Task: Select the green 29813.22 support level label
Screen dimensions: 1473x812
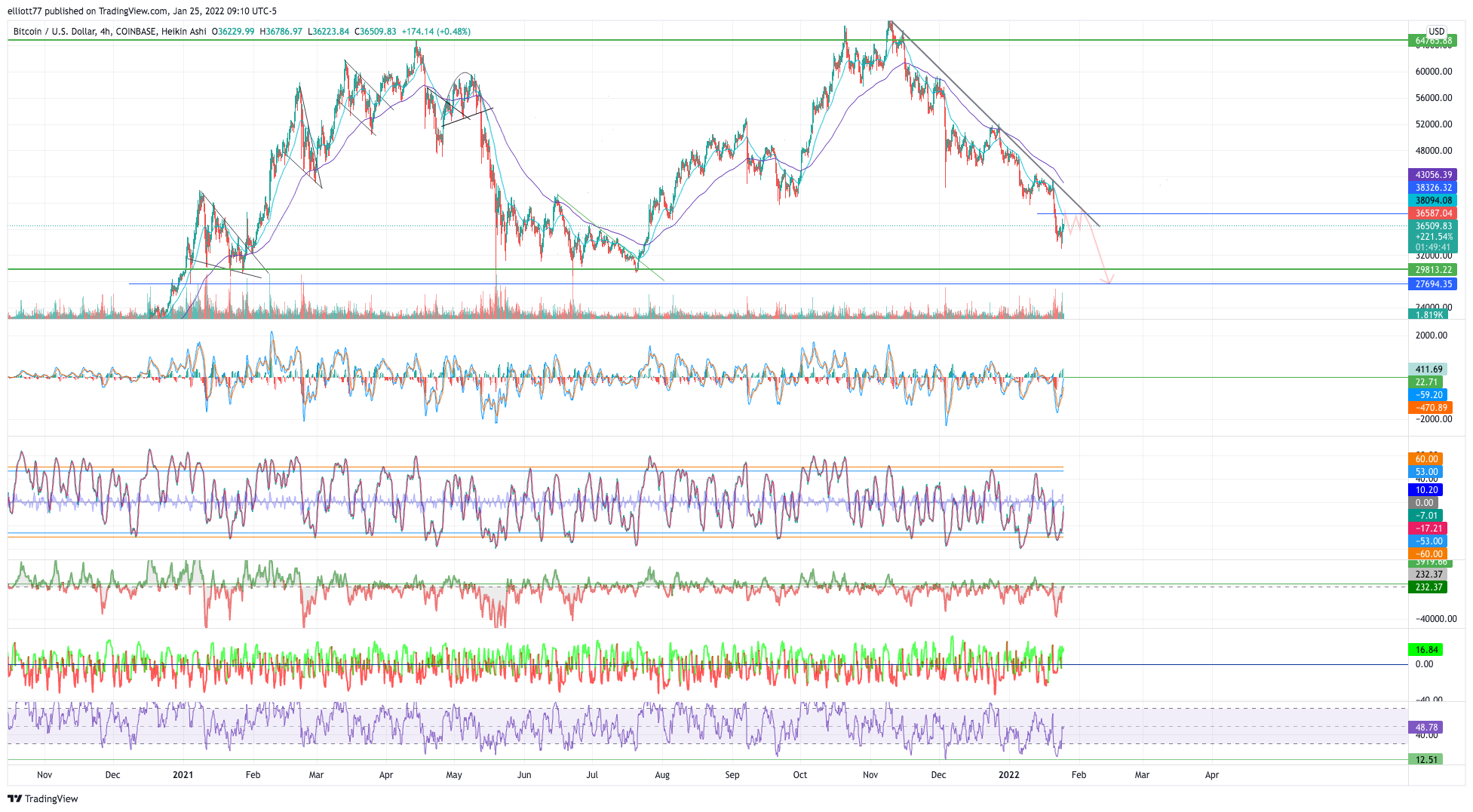Action: tap(1432, 270)
